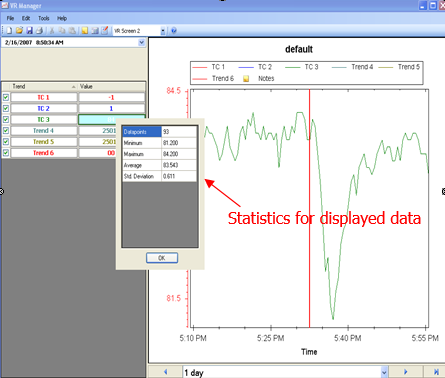Jump to latest data with end arrow

tap(436, 372)
